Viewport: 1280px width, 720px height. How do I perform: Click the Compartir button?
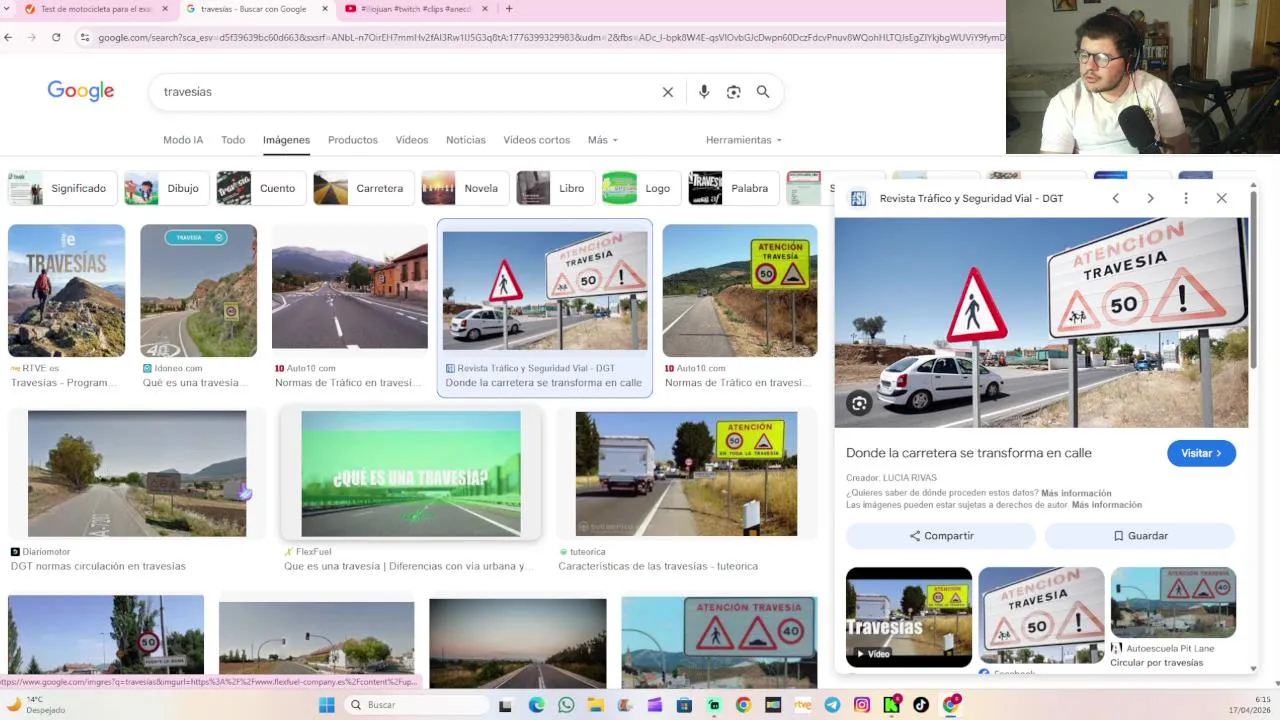[941, 536]
